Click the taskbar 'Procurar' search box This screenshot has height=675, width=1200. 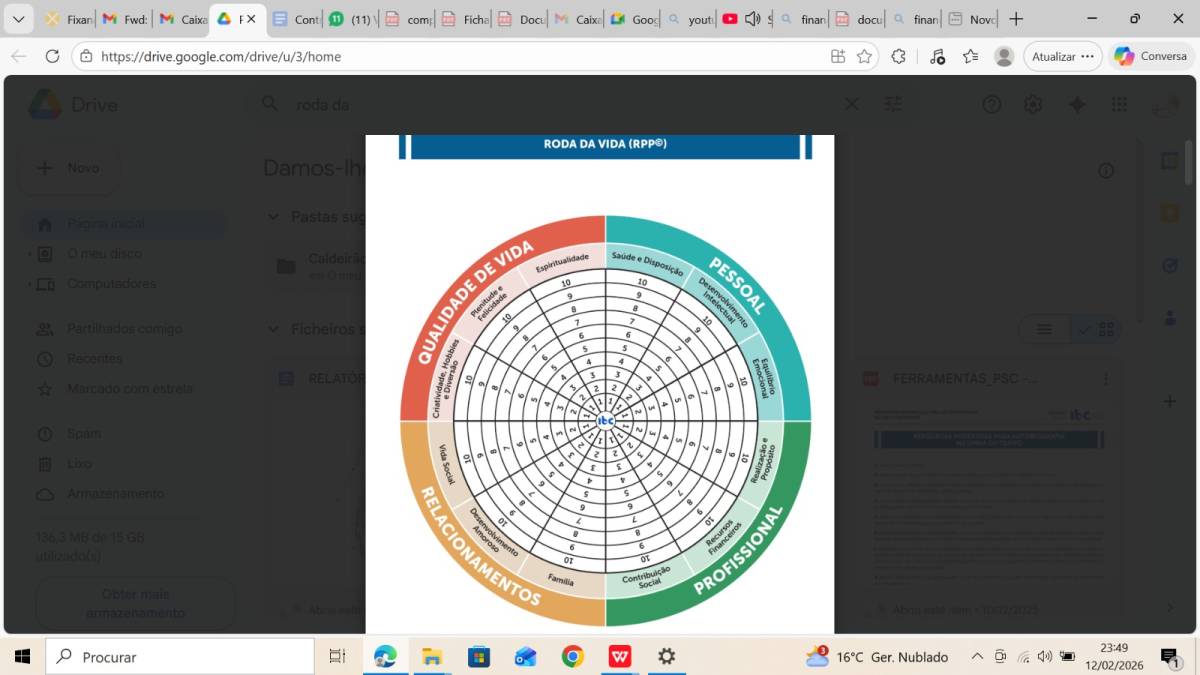pos(180,657)
